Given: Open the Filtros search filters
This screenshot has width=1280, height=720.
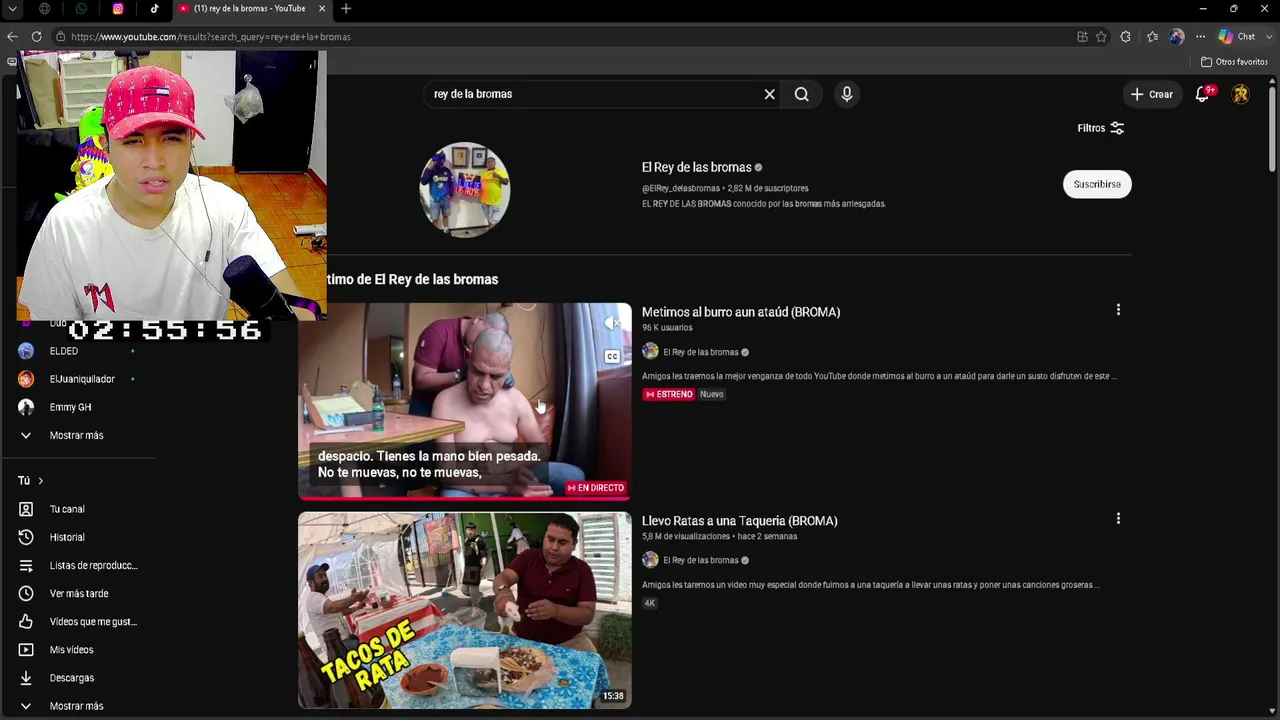Looking at the screenshot, I should tap(1101, 128).
